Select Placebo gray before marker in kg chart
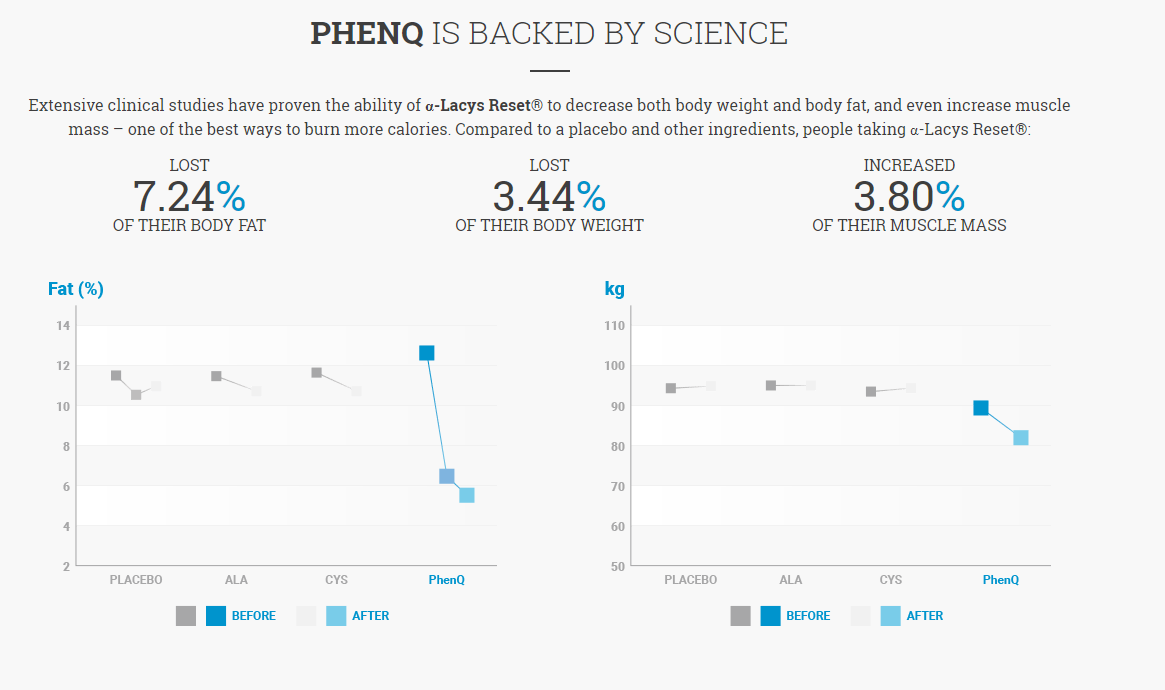This screenshot has width=1165, height=690. pos(671,388)
